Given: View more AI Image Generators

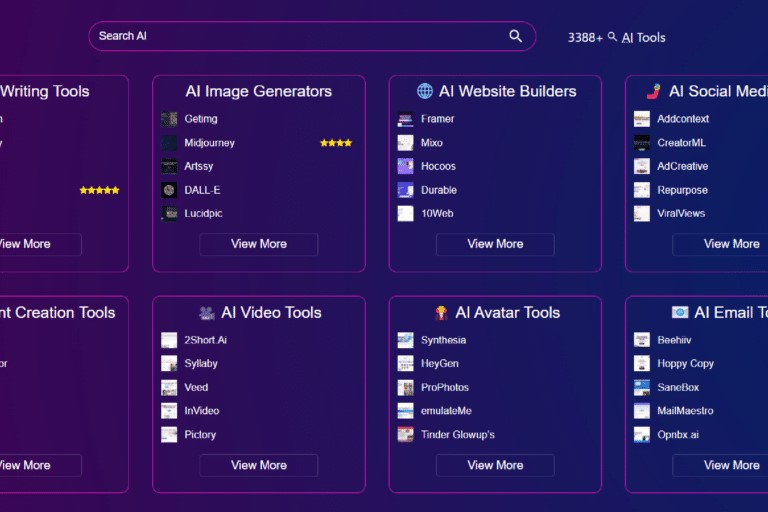Looking at the screenshot, I should click(x=258, y=244).
